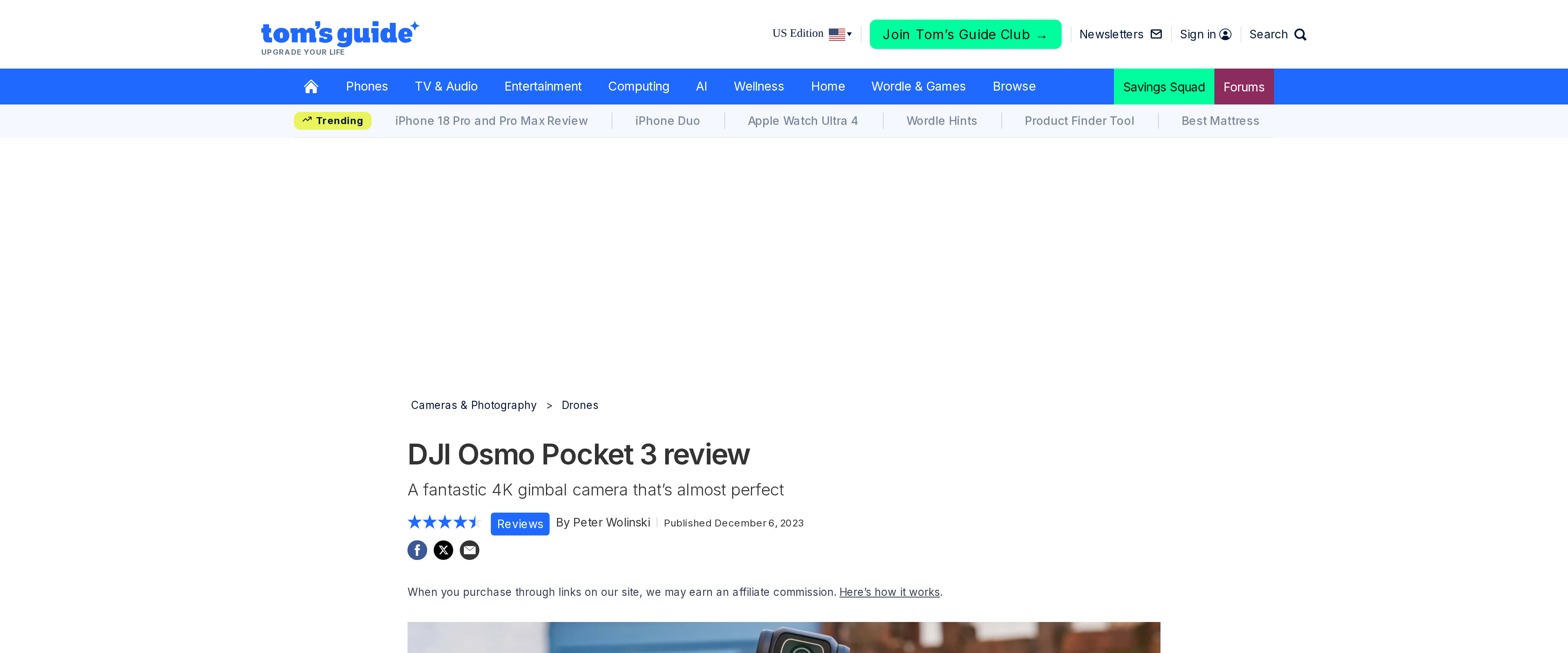Click the Trending badge
Viewport: 1568px width, 653px height.
click(332, 120)
